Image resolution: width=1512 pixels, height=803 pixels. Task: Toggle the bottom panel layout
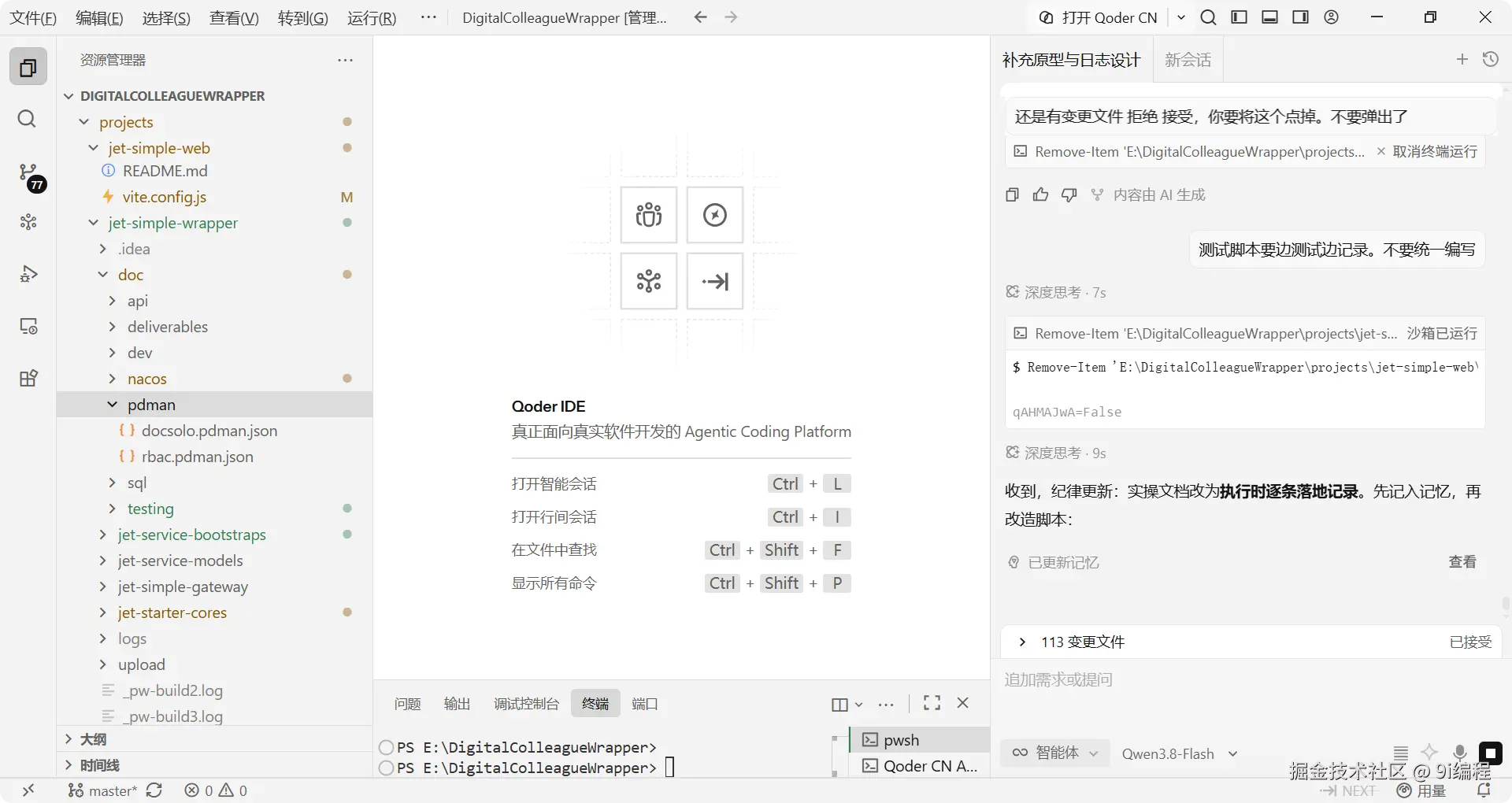pos(1269,17)
